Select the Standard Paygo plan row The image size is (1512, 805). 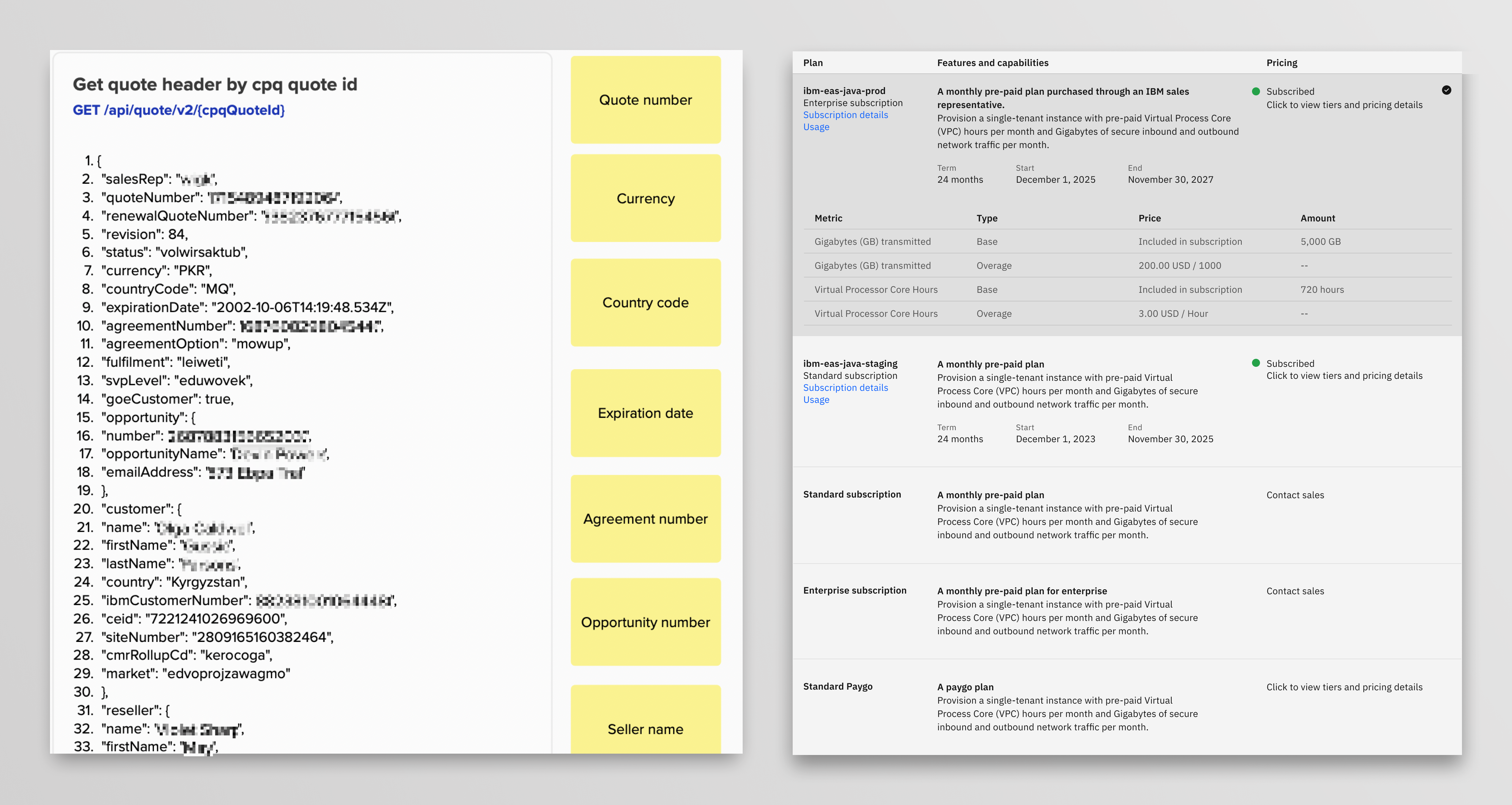point(838,686)
